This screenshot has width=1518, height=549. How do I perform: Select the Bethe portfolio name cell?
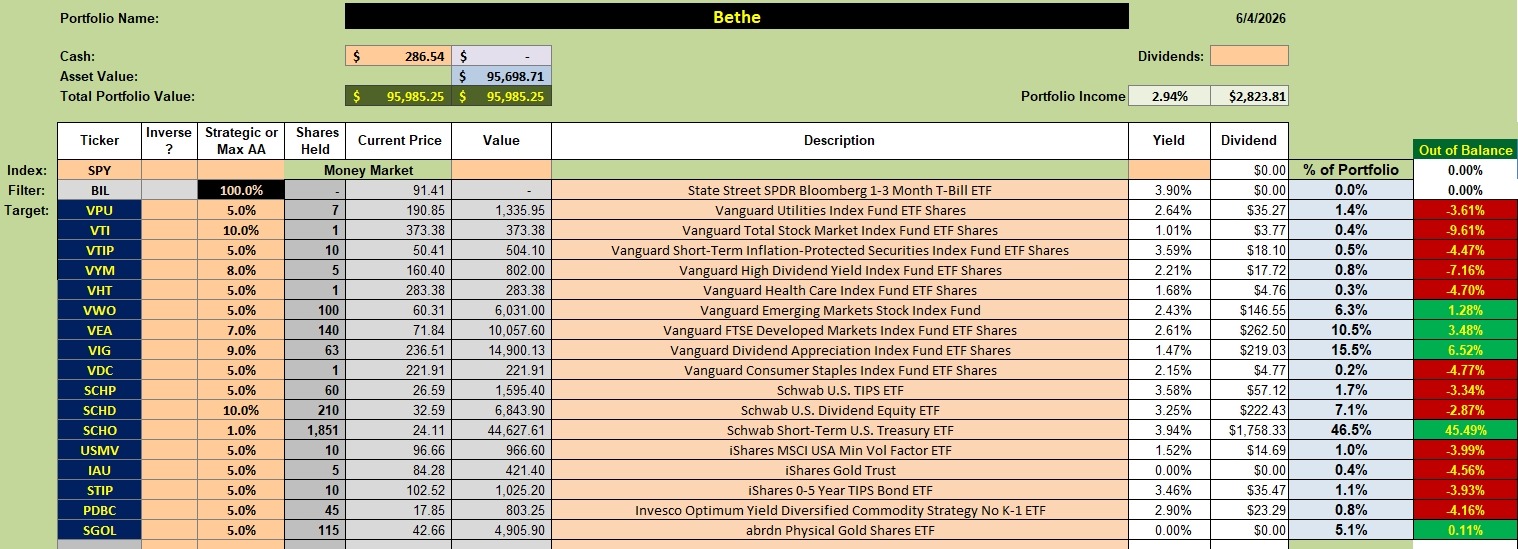[x=736, y=17]
